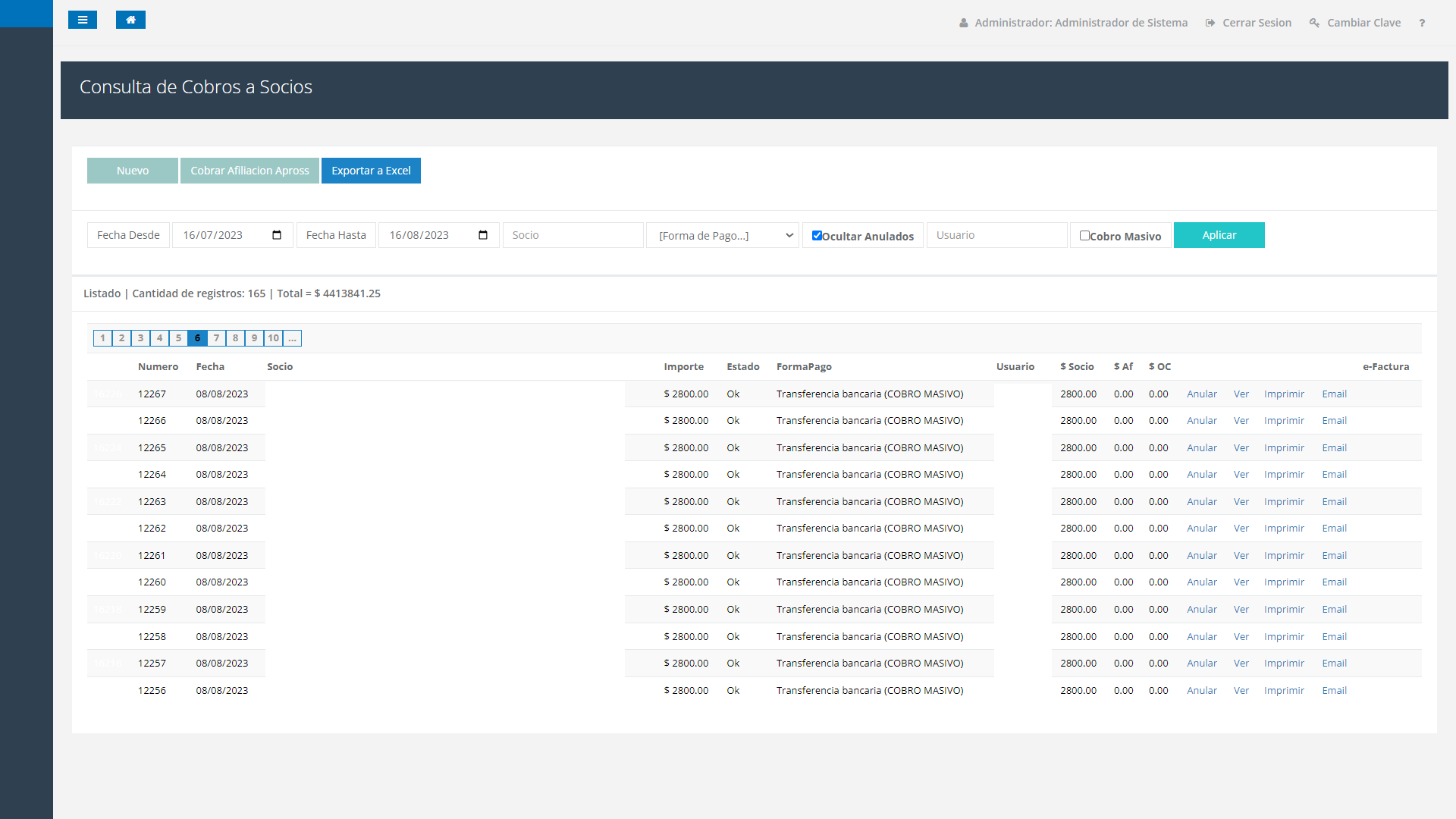The image size is (1456, 819).
Task: Click Anular for receipt 12258
Action: click(1201, 636)
